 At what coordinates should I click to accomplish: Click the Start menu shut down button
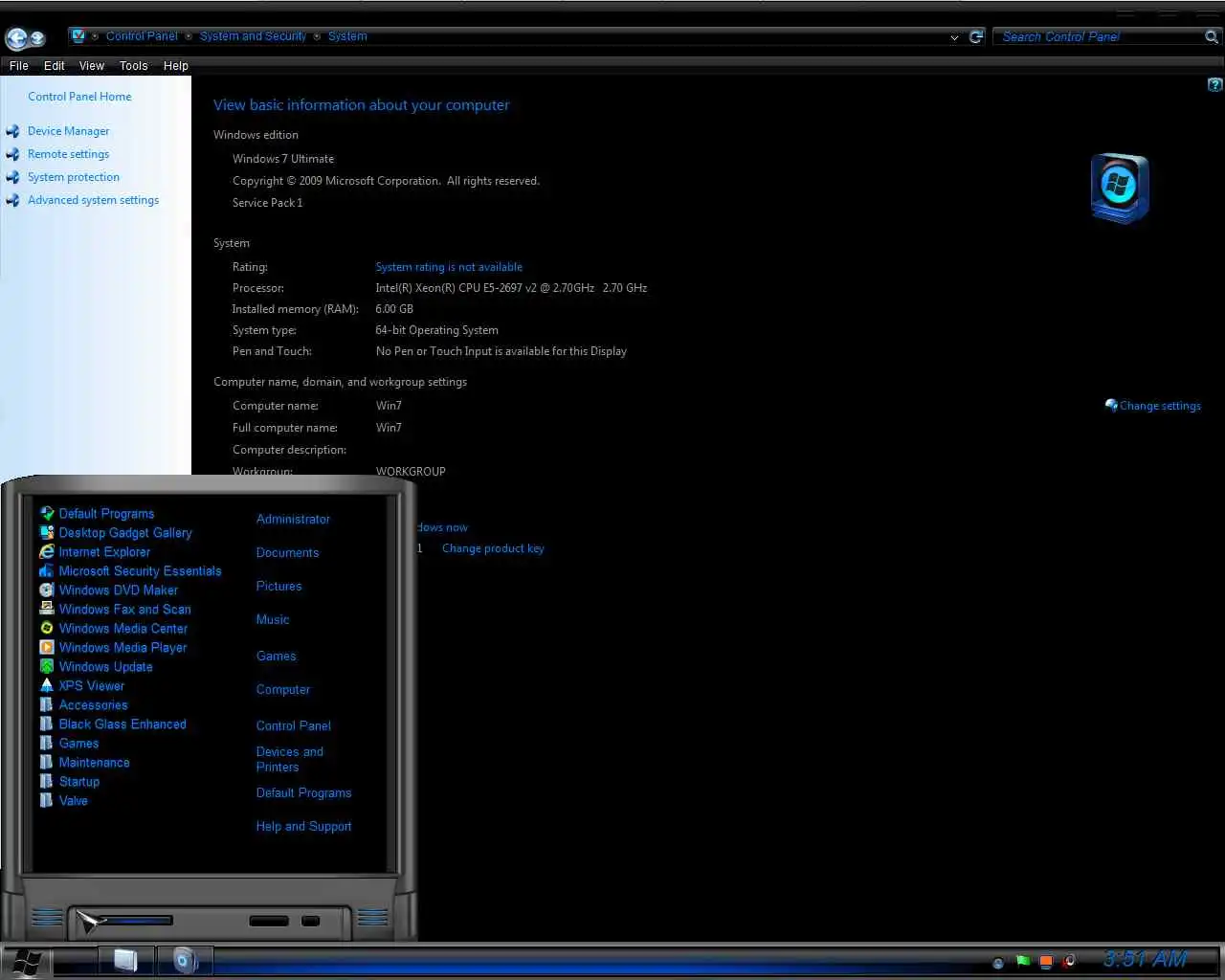(x=269, y=921)
